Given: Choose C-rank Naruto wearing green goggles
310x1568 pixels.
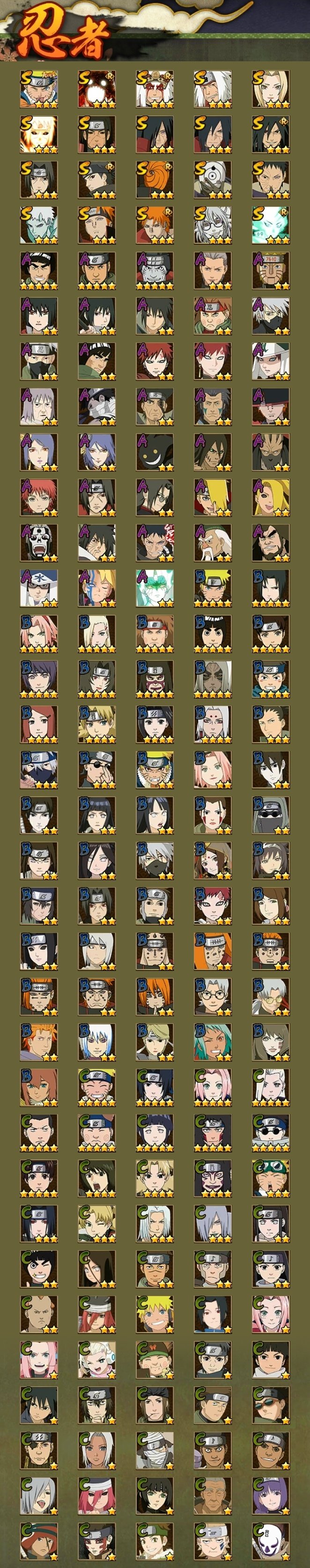Looking at the screenshot, I should [271, 1178].
